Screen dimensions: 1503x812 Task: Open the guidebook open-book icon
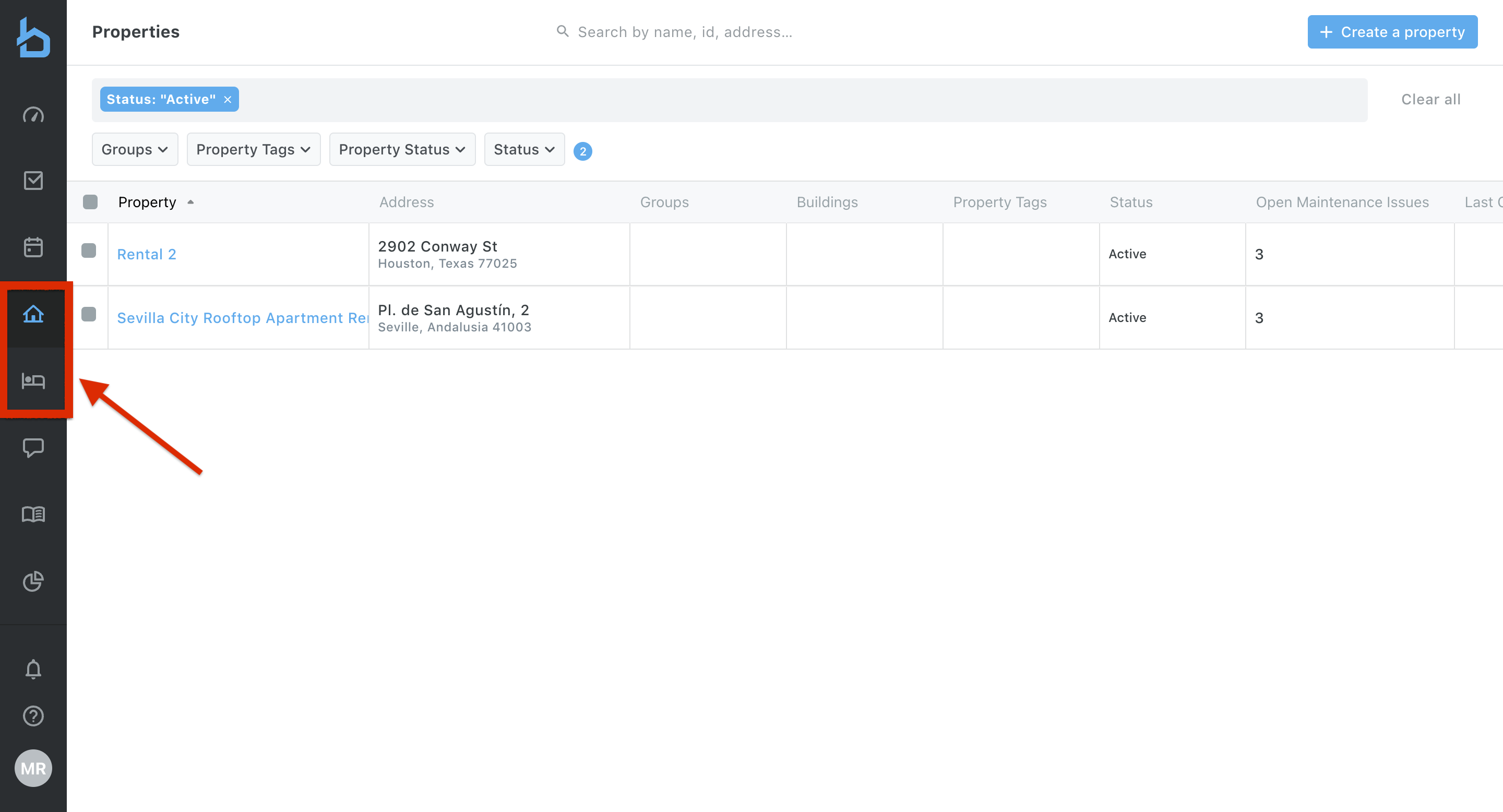point(33,514)
